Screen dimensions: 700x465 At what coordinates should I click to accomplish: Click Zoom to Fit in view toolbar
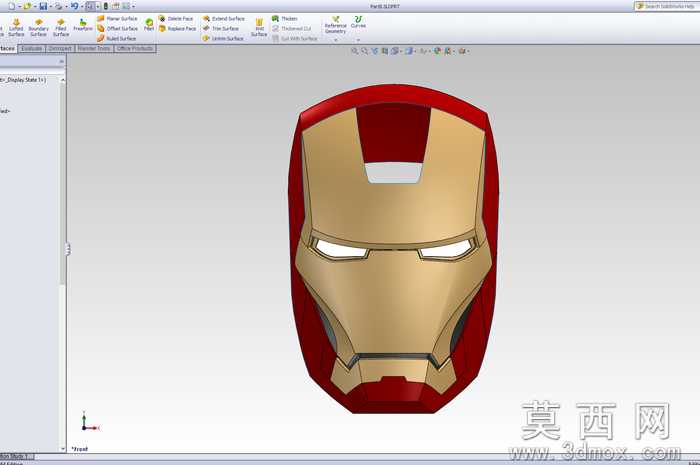click(354, 51)
